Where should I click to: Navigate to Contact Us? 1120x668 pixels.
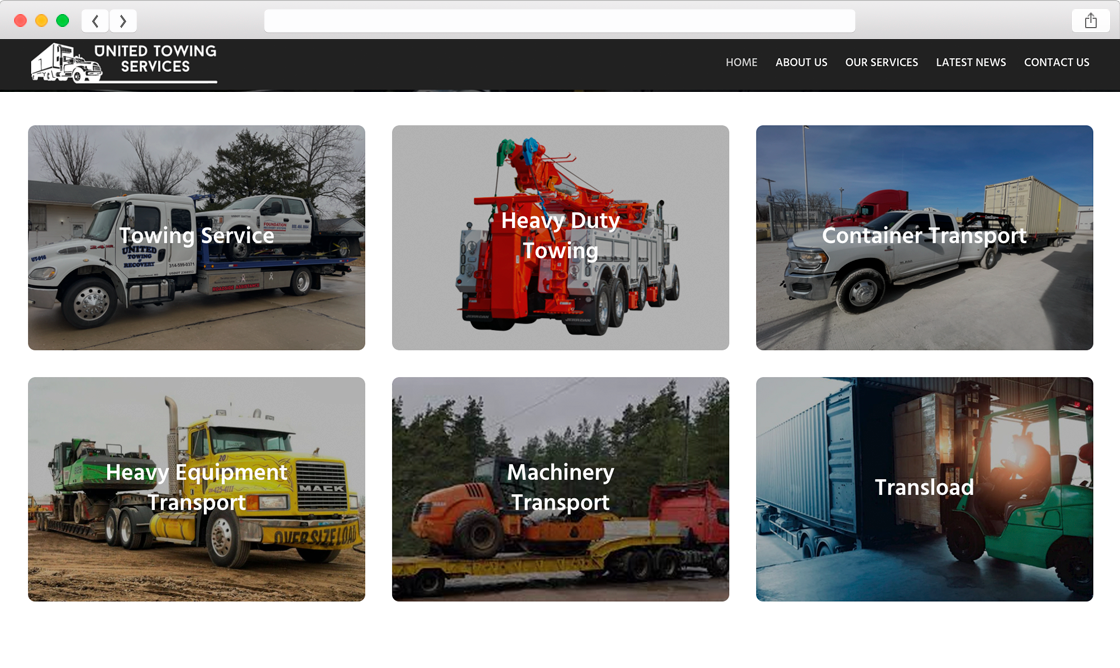(1056, 62)
